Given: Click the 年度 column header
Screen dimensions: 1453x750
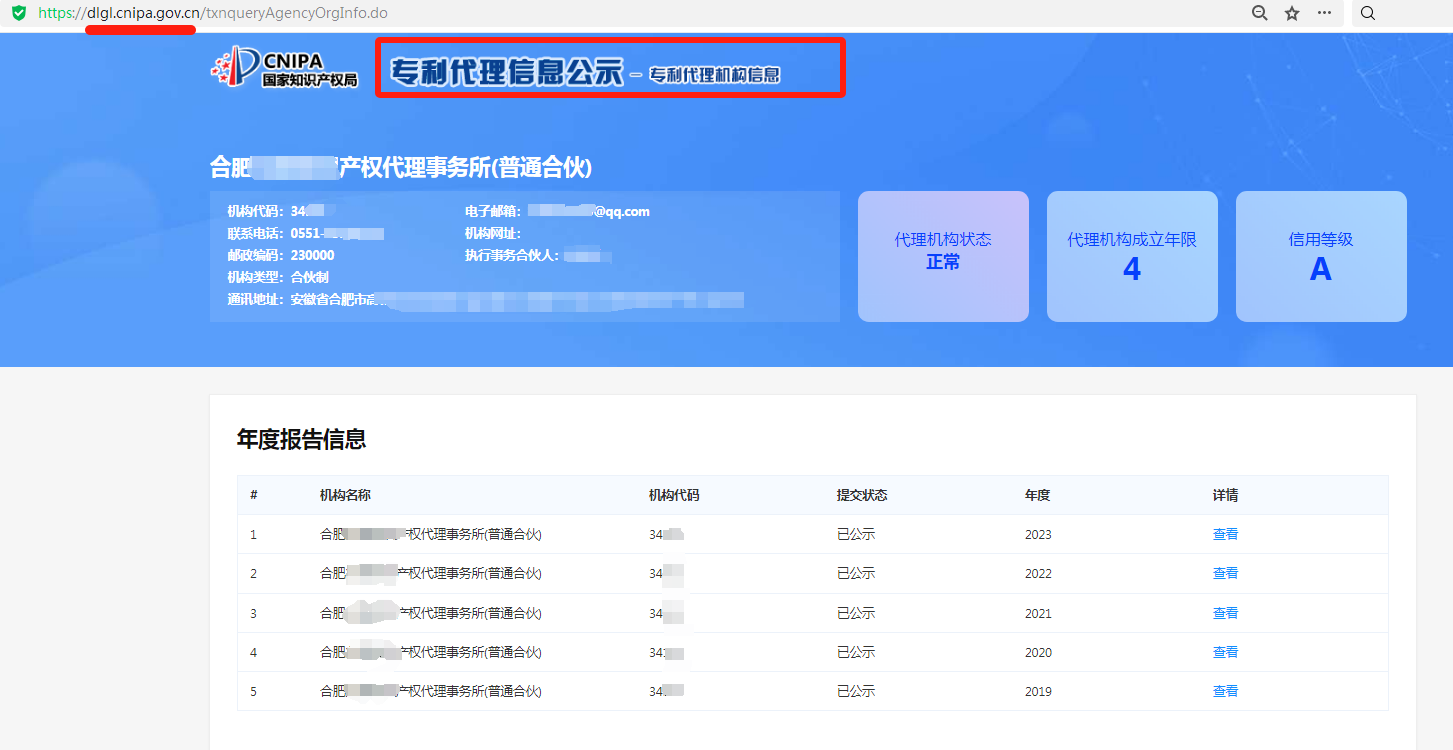Looking at the screenshot, I should click(1037, 495).
